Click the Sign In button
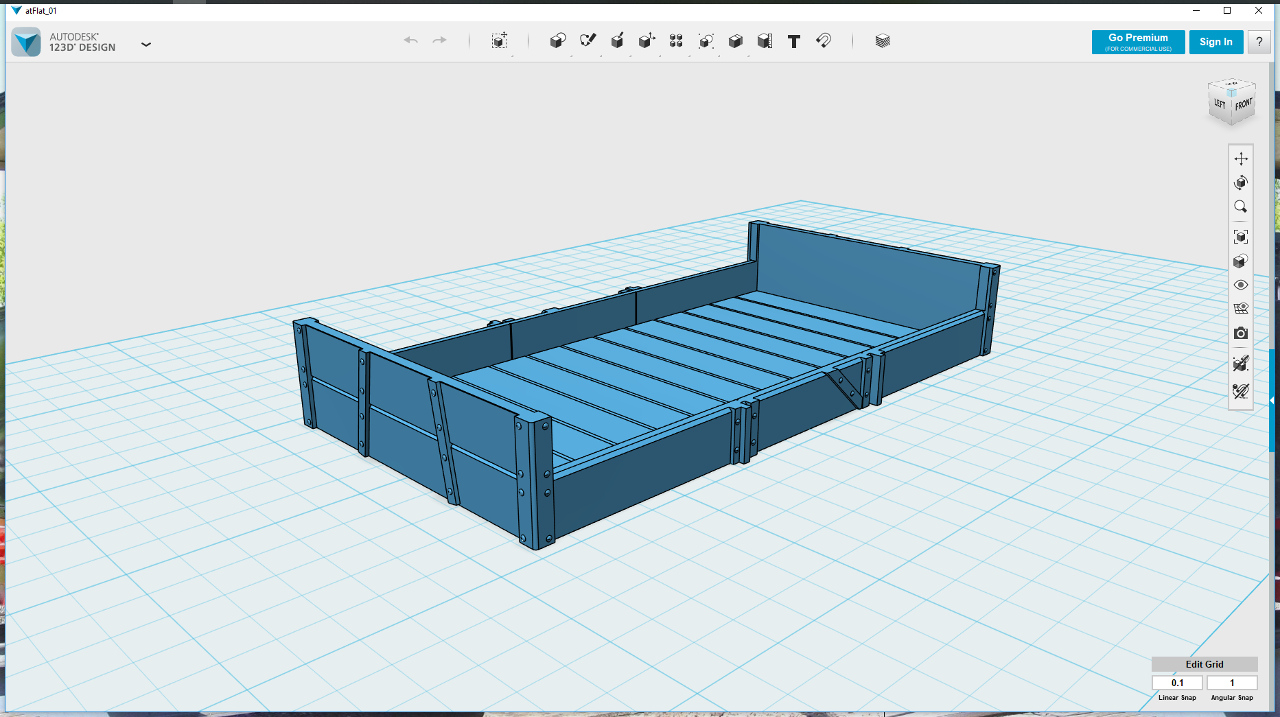 click(x=1216, y=42)
